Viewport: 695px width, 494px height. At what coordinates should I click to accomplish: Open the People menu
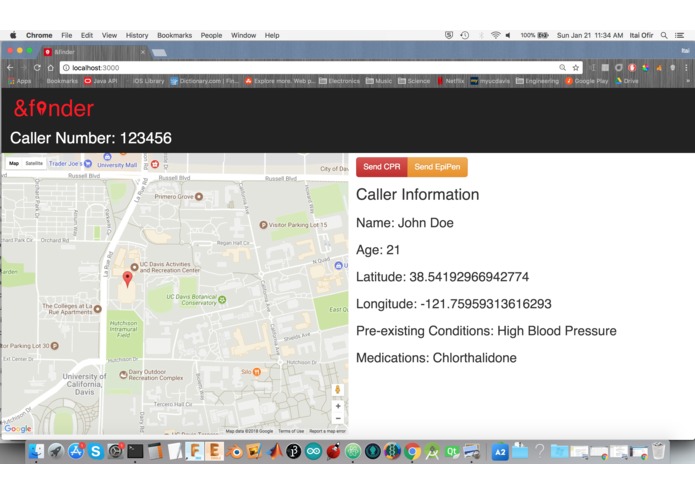coord(211,35)
